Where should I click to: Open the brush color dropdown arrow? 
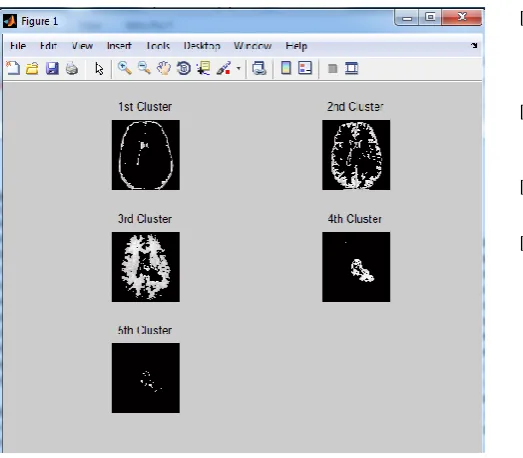pos(238,68)
